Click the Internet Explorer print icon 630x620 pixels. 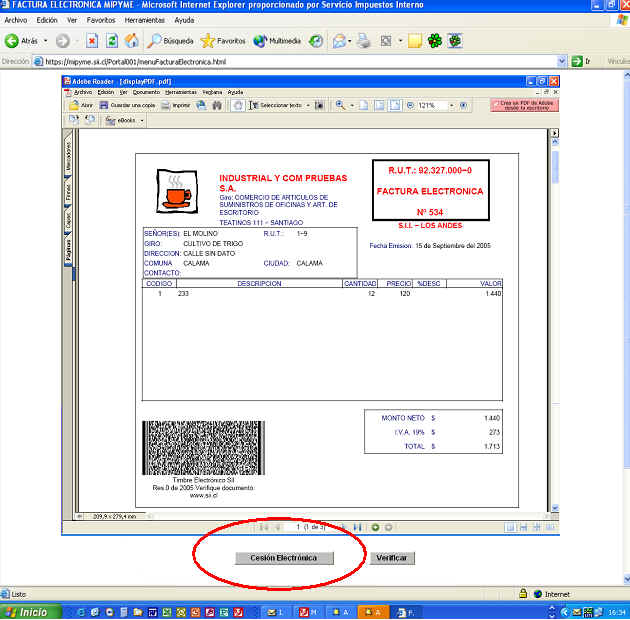tap(364, 41)
